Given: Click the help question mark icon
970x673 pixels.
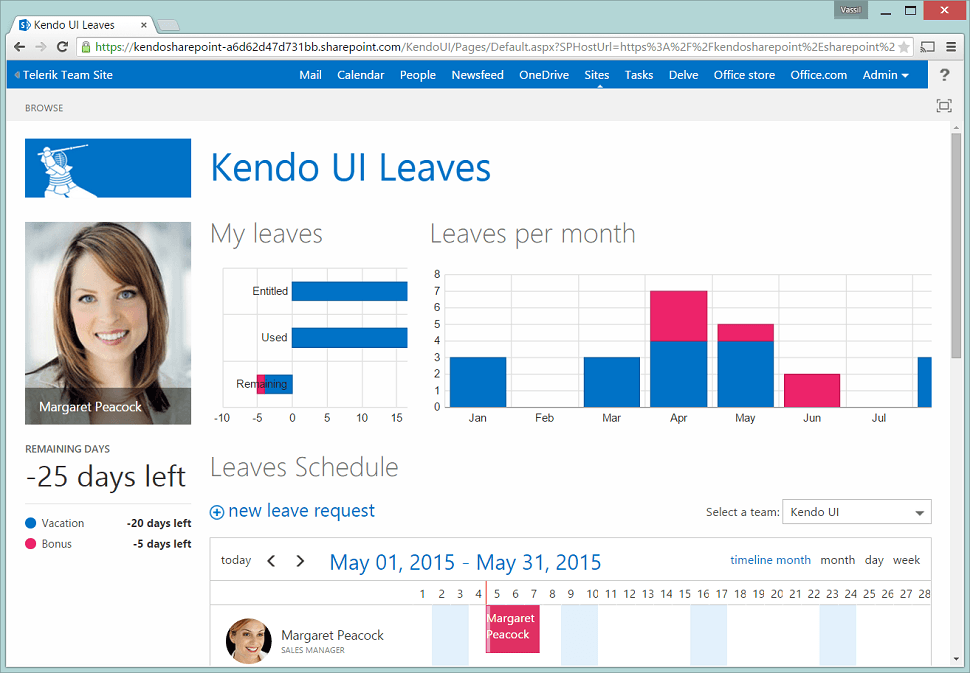Looking at the screenshot, I should click(944, 75).
